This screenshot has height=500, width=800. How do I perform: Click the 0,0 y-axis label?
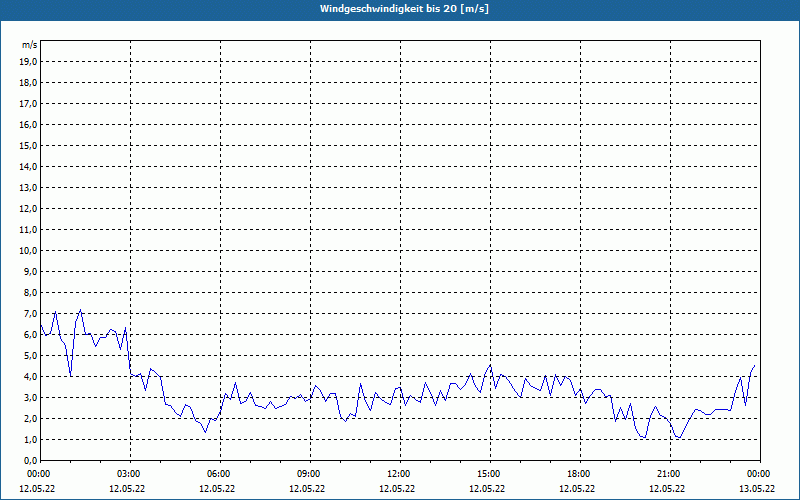(30, 461)
